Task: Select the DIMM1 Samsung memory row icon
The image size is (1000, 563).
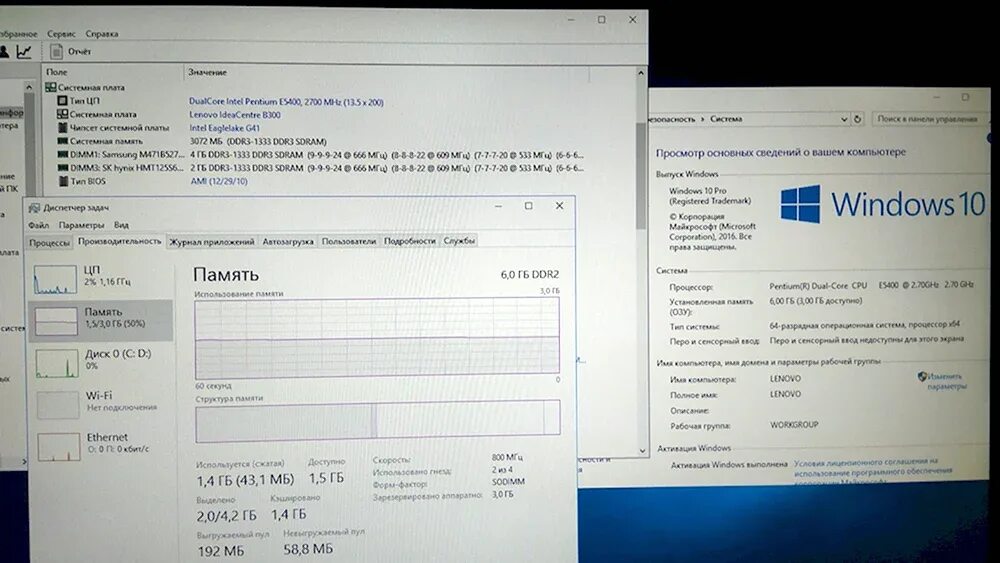Action: coord(62,154)
